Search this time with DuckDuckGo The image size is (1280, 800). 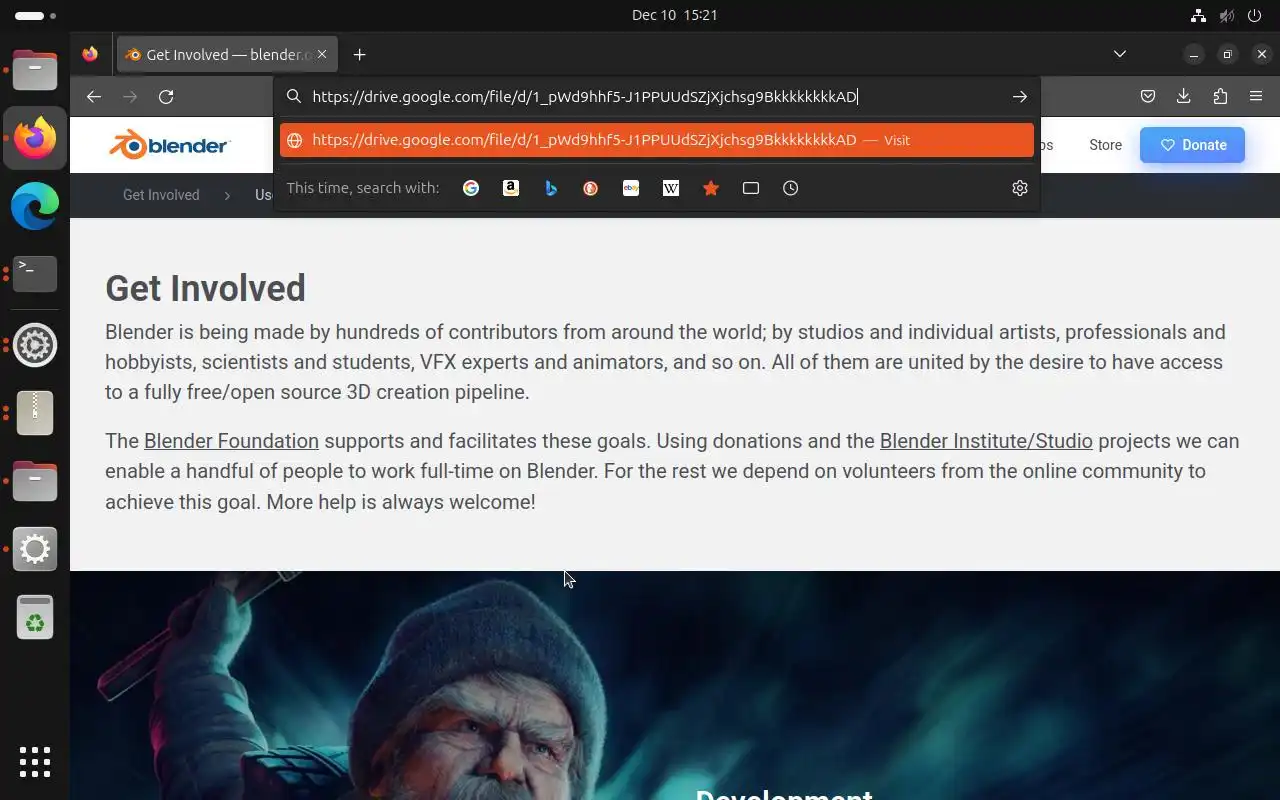click(x=591, y=188)
